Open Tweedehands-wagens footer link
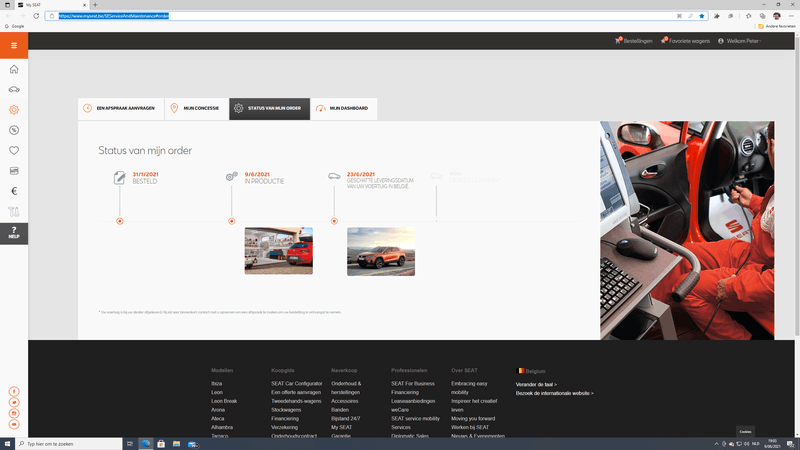800x450 pixels. [x=296, y=401]
